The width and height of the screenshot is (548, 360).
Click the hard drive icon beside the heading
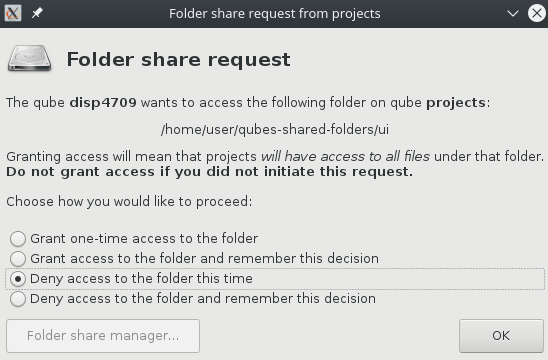pyautogui.click(x=29, y=58)
